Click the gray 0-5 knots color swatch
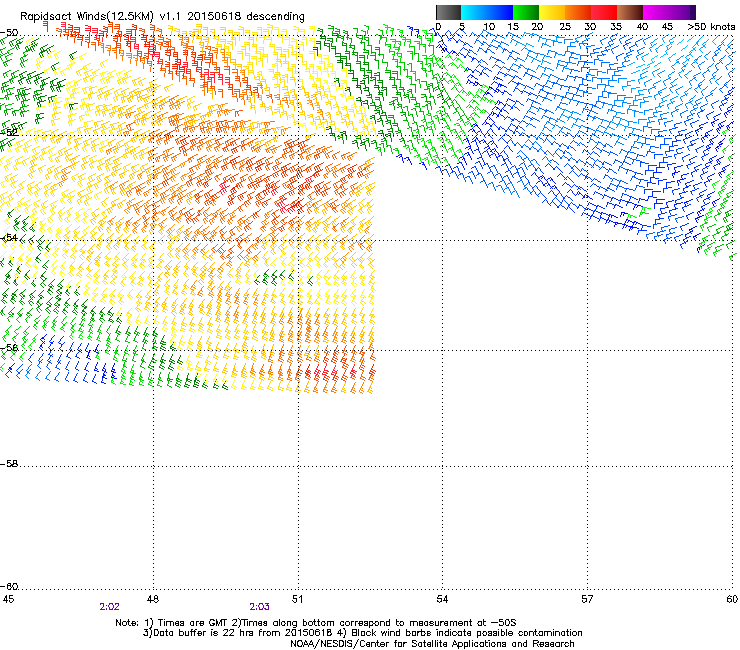 (x=448, y=12)
